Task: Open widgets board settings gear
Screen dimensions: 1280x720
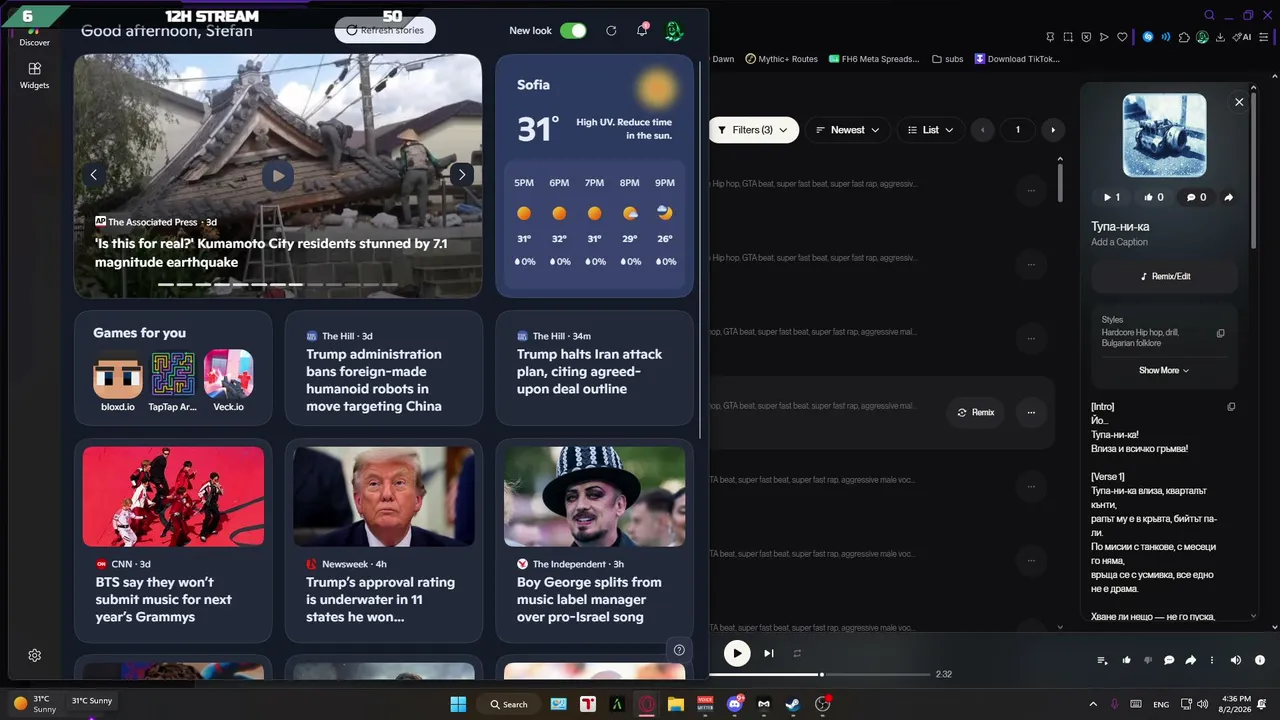Action: (34, 655)
